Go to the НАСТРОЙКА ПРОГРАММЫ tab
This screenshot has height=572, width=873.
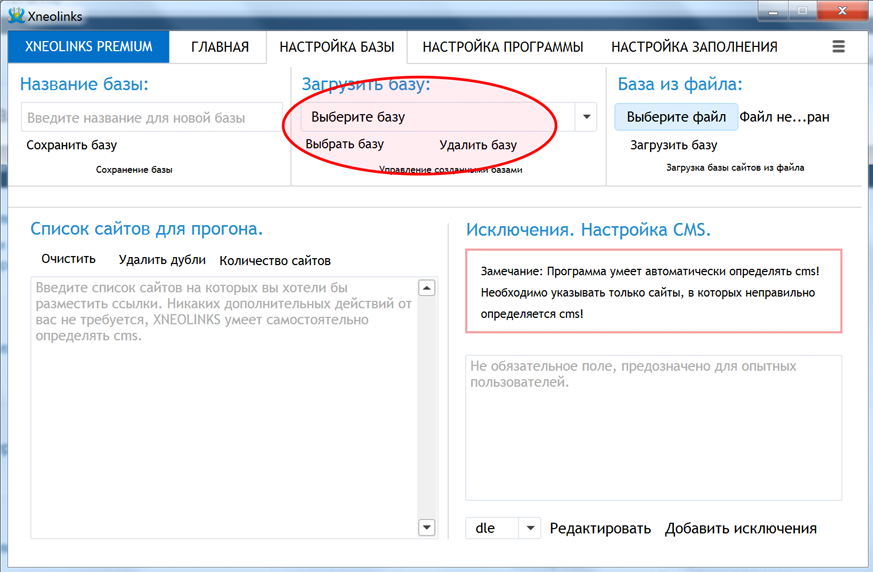point(503,47)
